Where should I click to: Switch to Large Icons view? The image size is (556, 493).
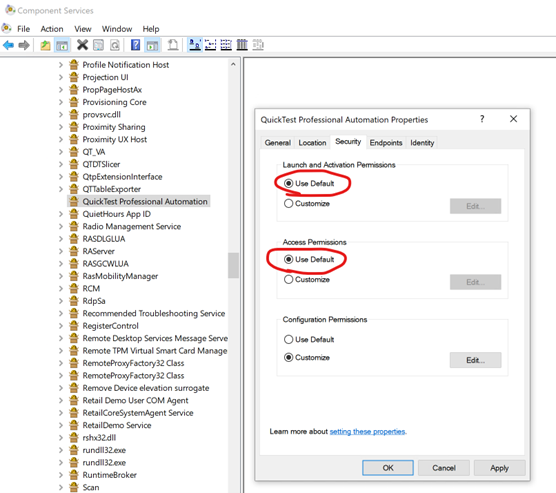(x=195, y=45)
